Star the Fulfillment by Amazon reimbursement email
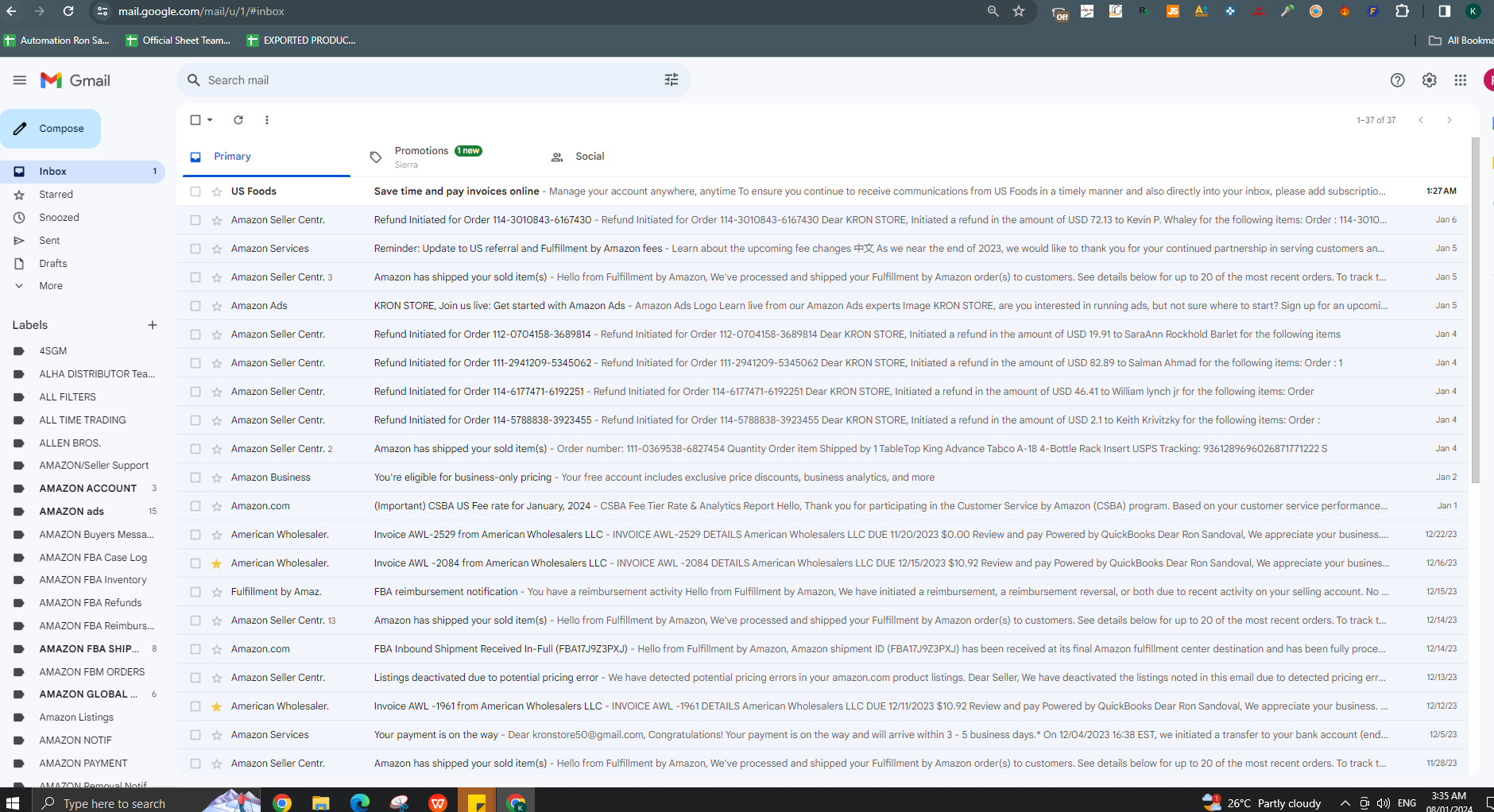The image size is (1494, 812). [216, 592]
